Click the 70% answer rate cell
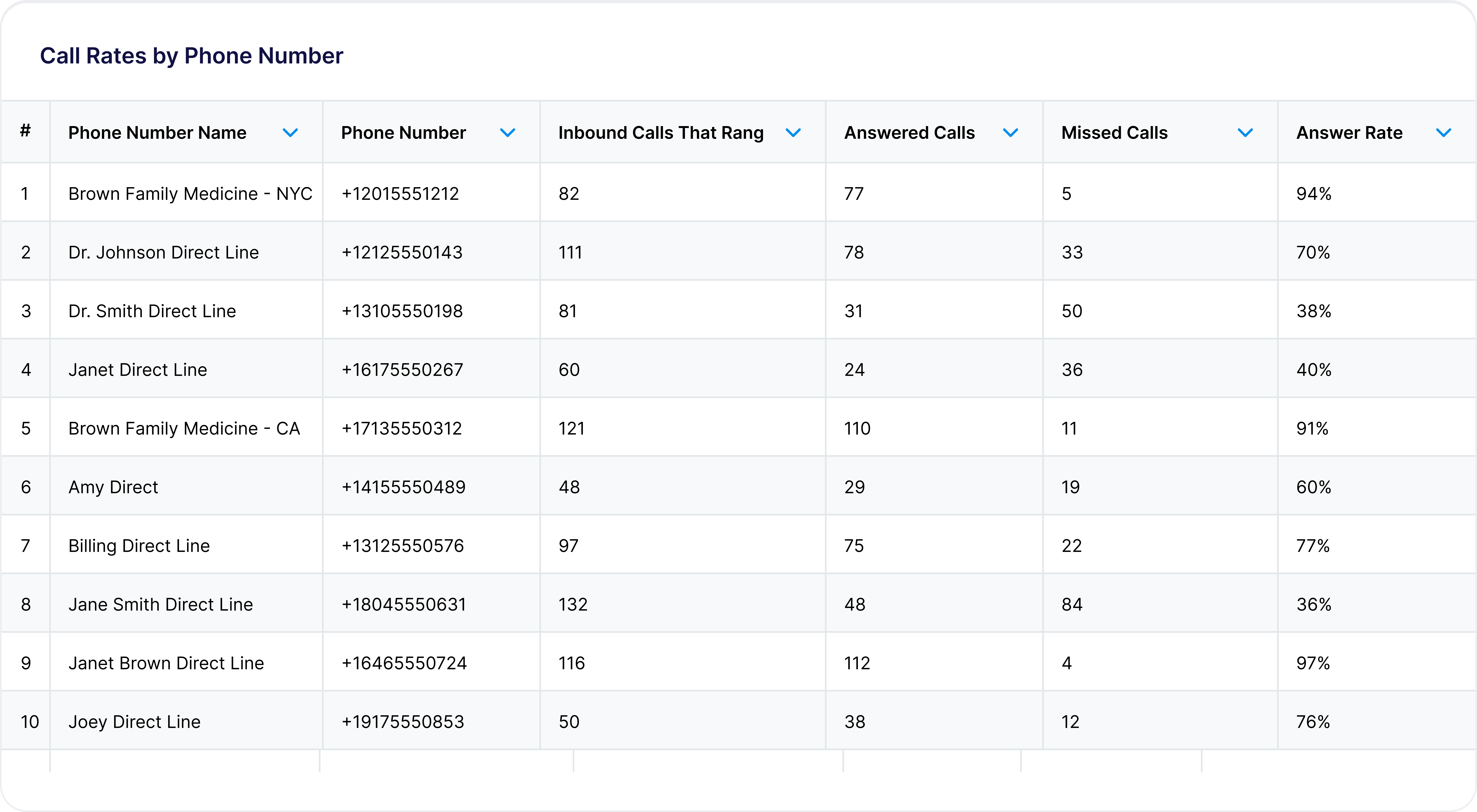This screenshot has height=812, width=1477. click(1313, 253)
